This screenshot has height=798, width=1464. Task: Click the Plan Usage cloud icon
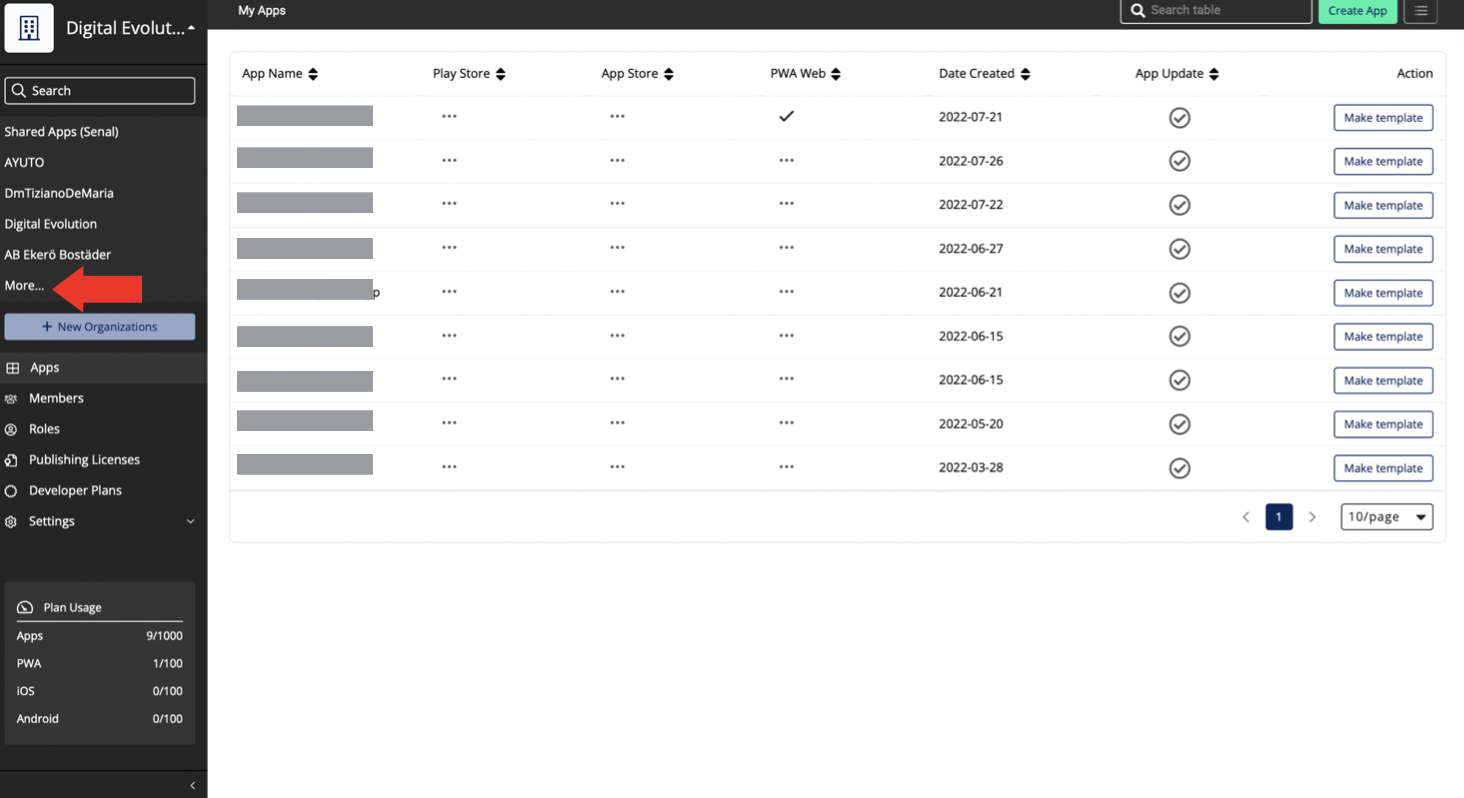point(24,607)
